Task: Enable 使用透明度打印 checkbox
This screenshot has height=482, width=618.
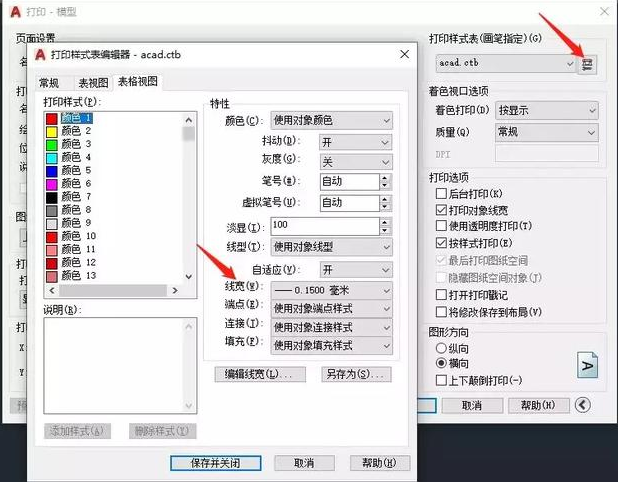Action: click(441, 226)
